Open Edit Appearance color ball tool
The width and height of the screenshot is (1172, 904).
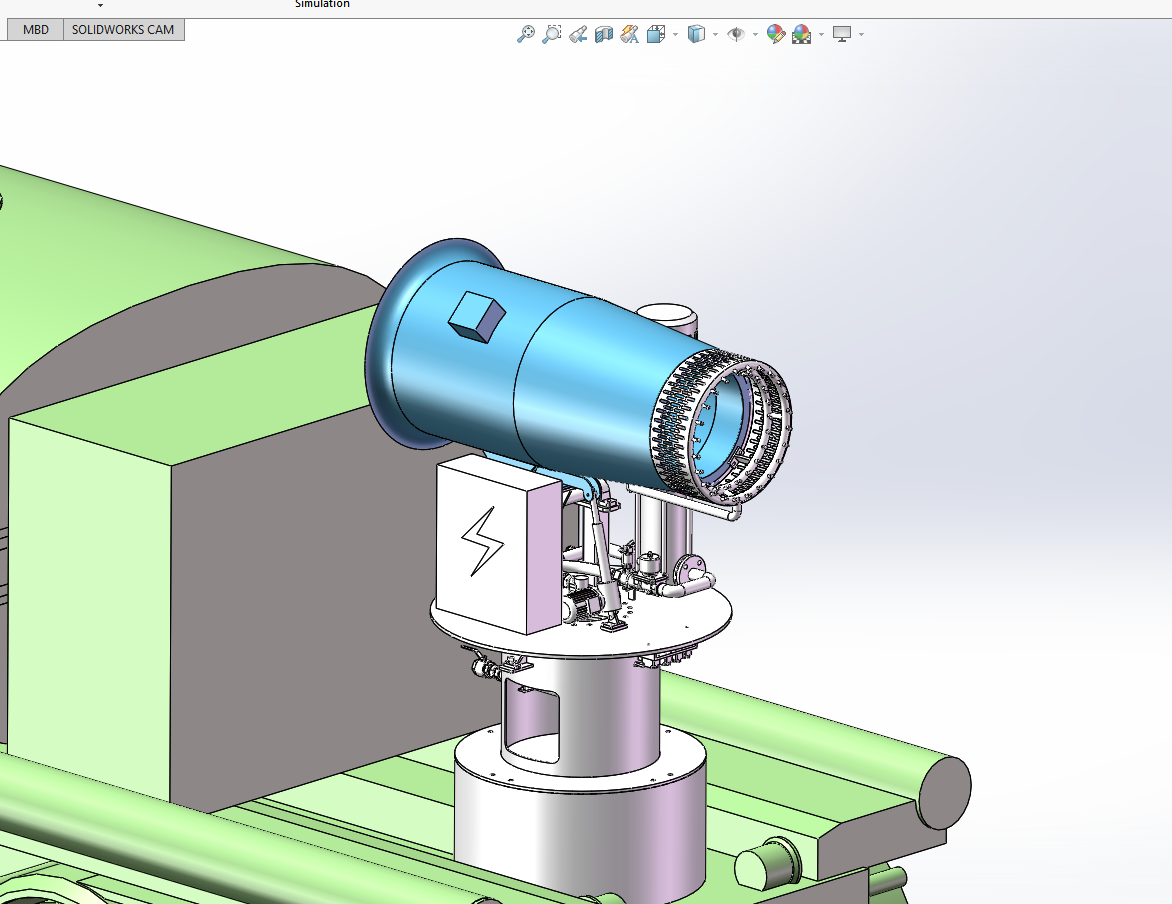pos(776,34)
